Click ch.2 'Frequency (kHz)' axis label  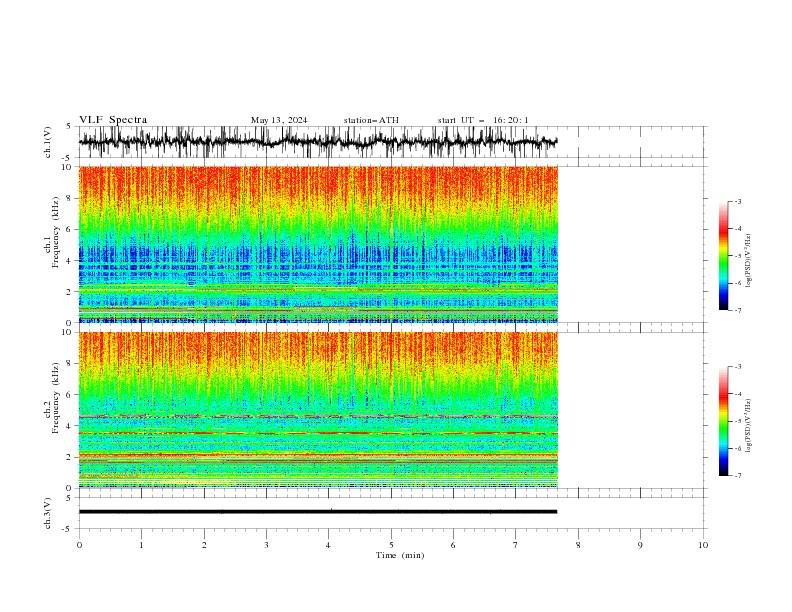pos(56,398)
